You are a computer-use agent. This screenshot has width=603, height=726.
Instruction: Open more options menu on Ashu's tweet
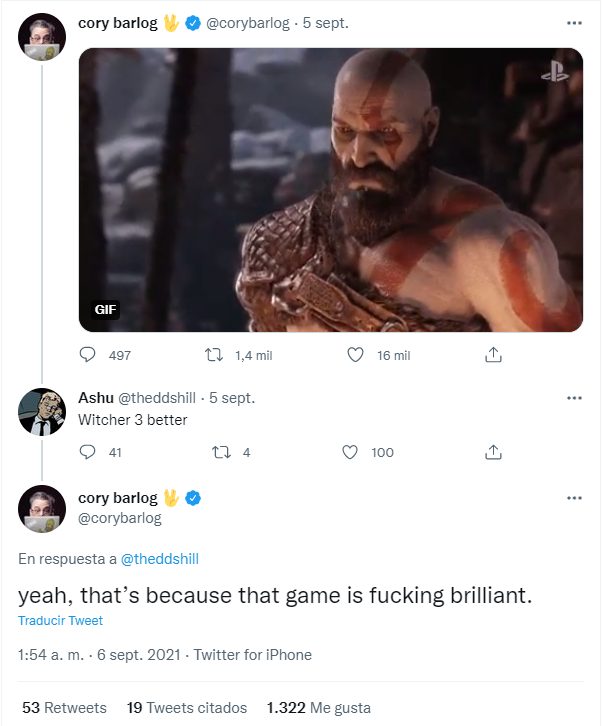tap(574, 398)
